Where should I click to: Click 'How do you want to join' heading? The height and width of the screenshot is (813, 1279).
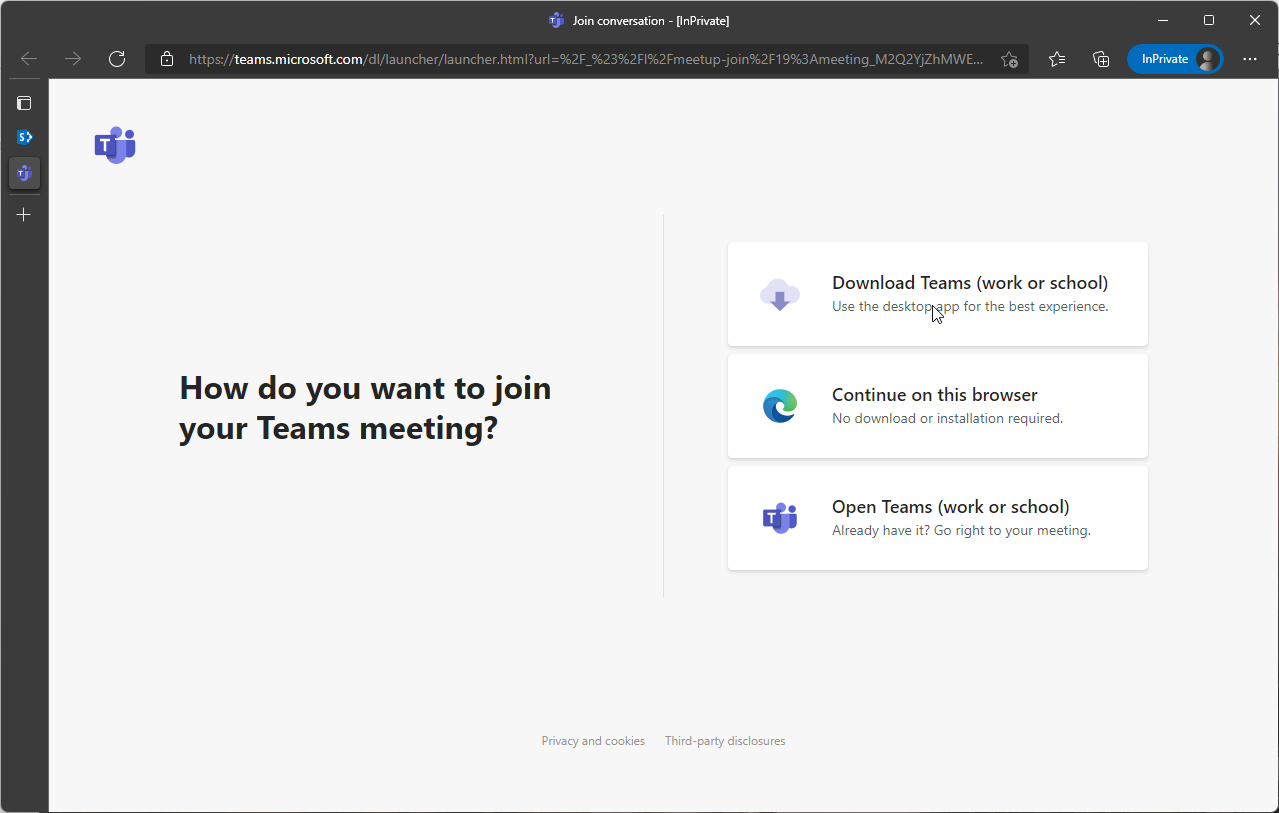pyautogui.click(x=365, y=388)
